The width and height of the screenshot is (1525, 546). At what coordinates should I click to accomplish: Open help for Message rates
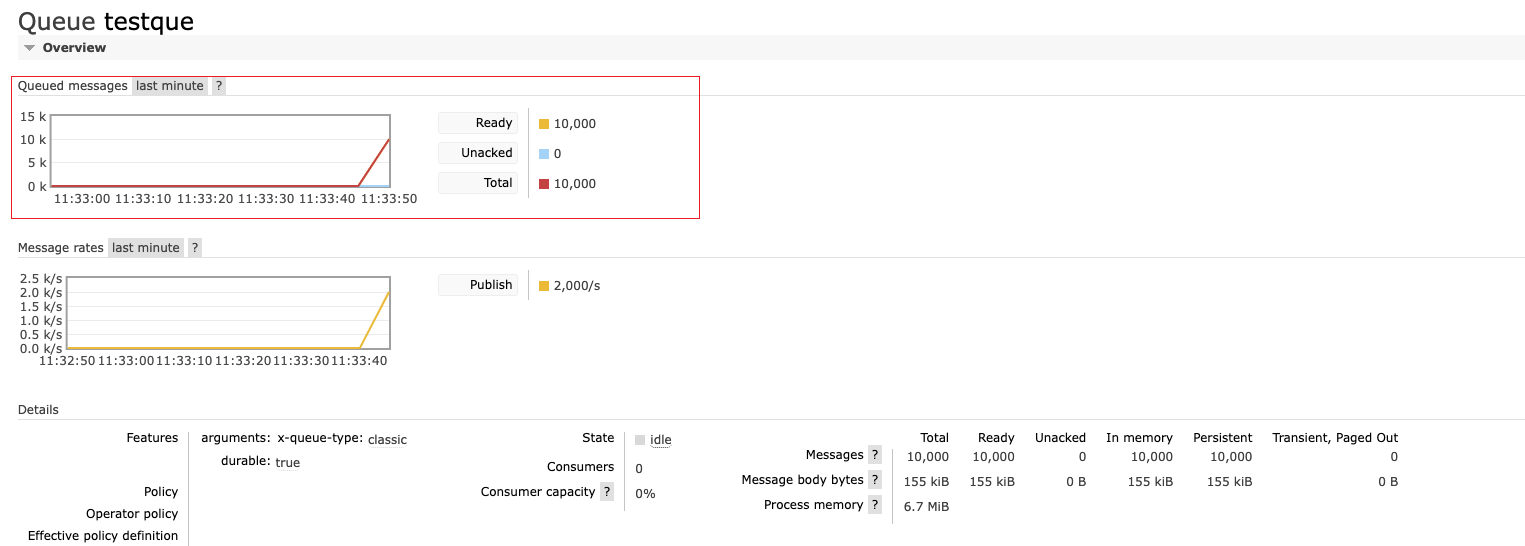(x=195, y=248)
